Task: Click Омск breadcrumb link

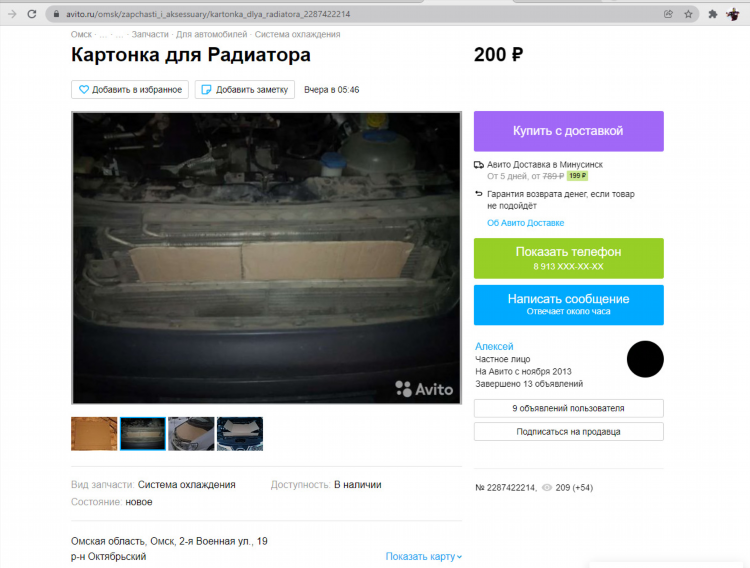Action: 81,34
